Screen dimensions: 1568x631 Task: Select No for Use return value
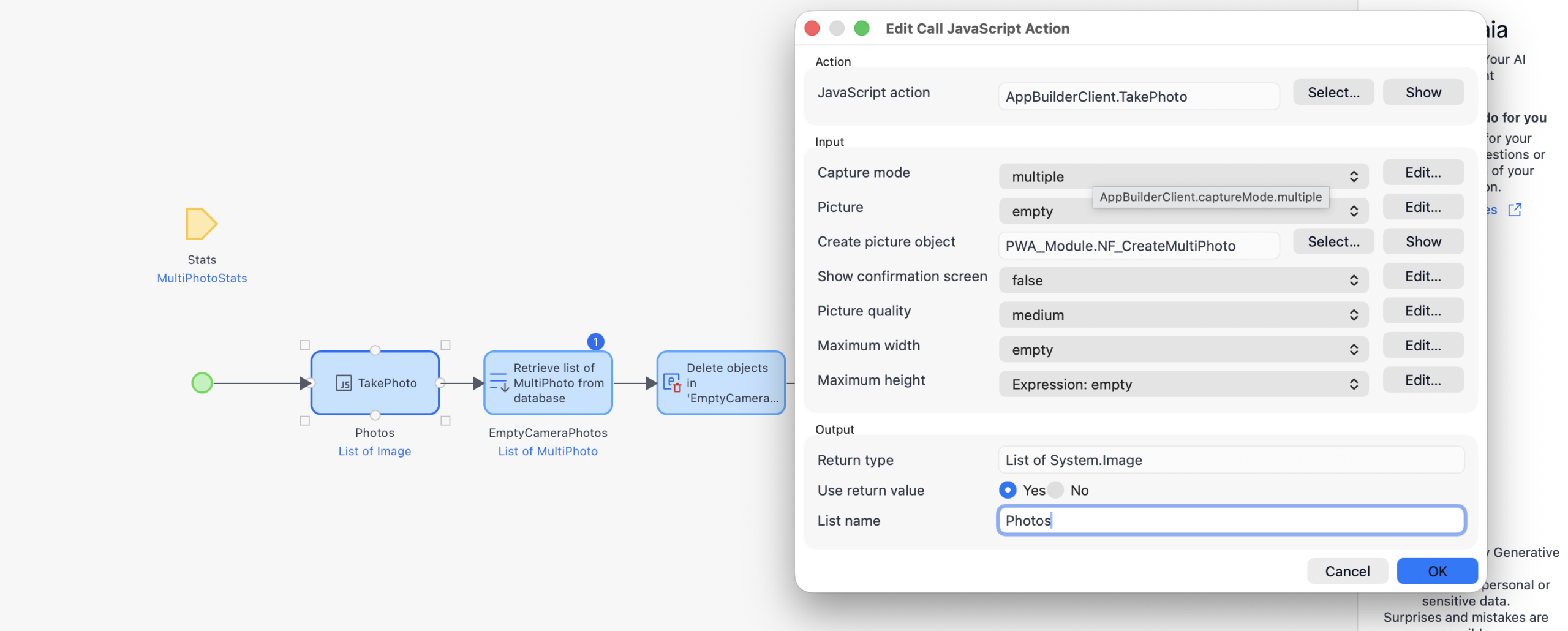coord(1055,490)
